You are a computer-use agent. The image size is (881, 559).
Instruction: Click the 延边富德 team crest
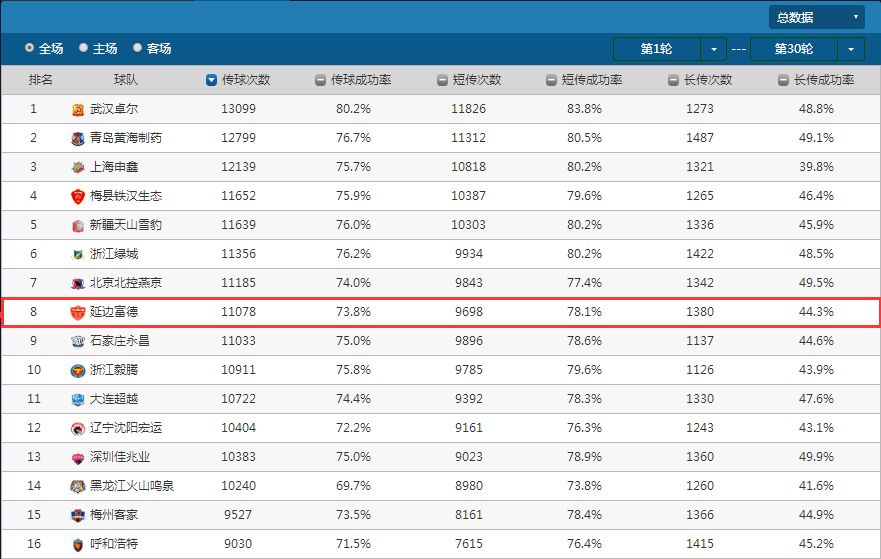click(x=78, y=312)
